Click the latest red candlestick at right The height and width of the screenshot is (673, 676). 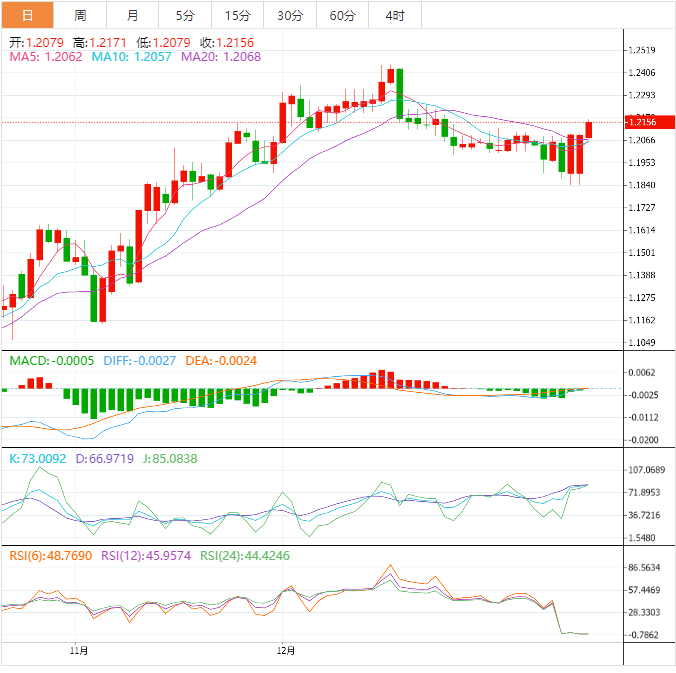coord(588,130)
